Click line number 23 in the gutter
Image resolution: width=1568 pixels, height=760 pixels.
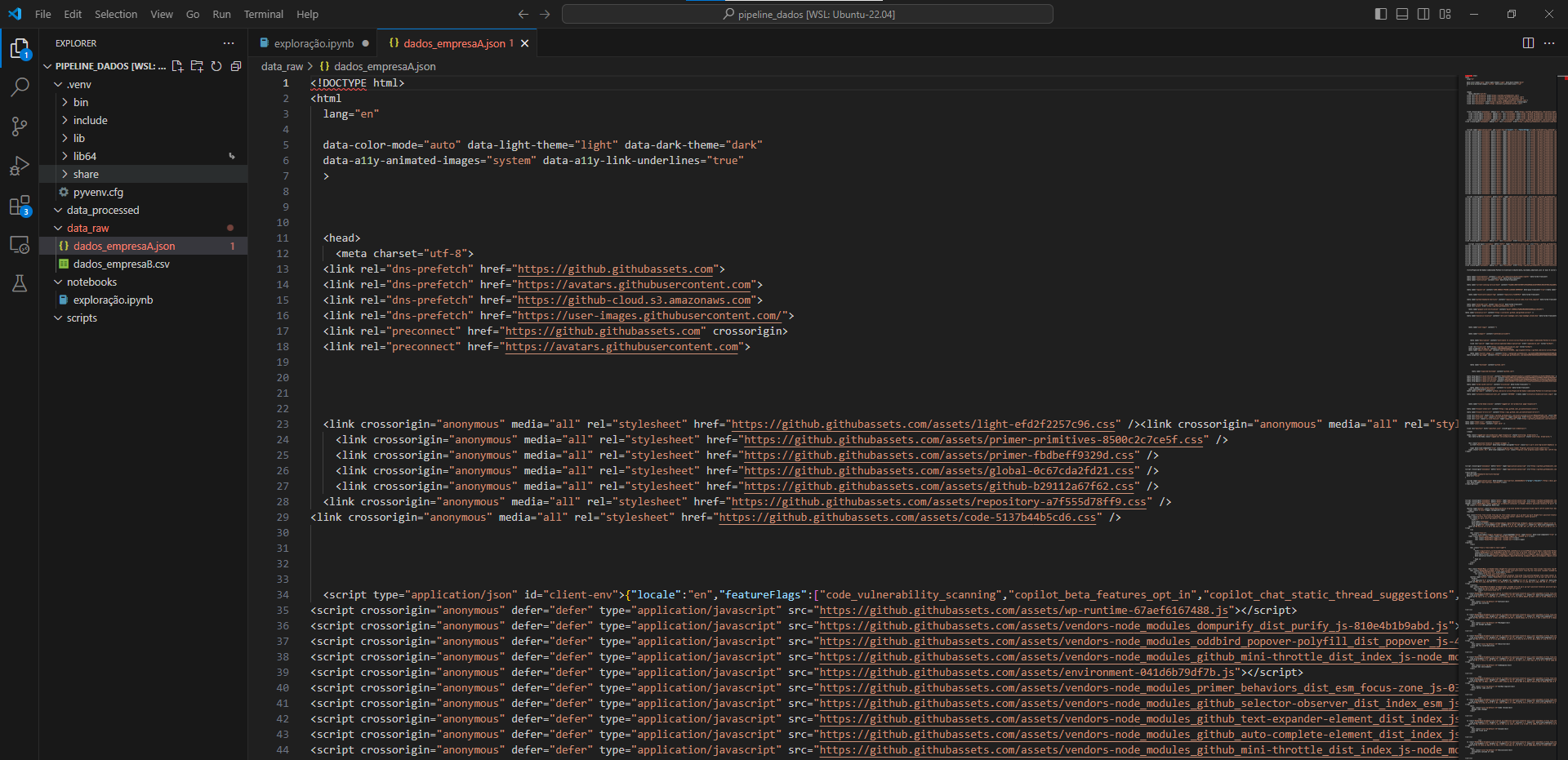(x=283, y=424)
